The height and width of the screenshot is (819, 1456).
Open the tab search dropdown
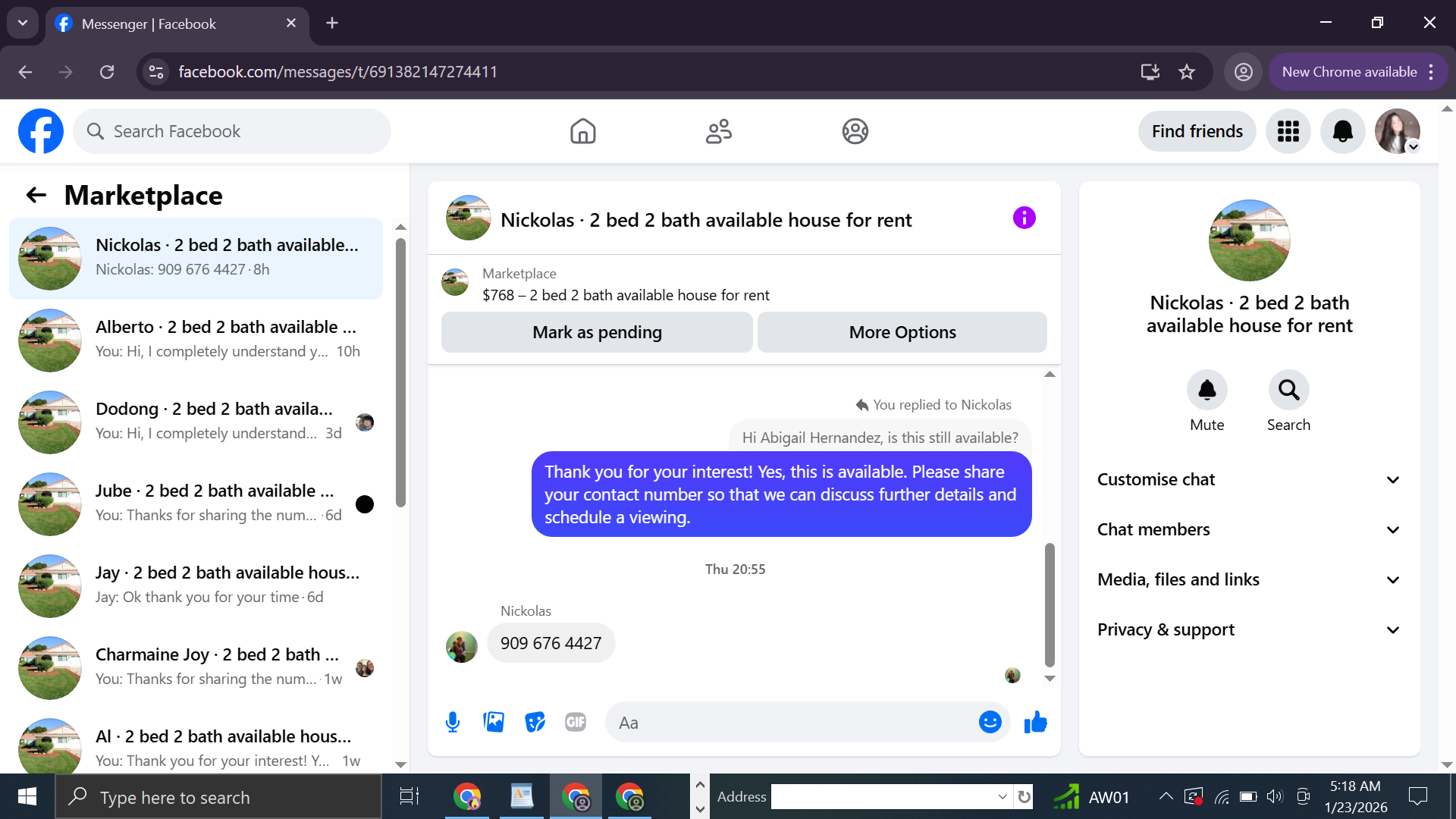tap(23, 23)
